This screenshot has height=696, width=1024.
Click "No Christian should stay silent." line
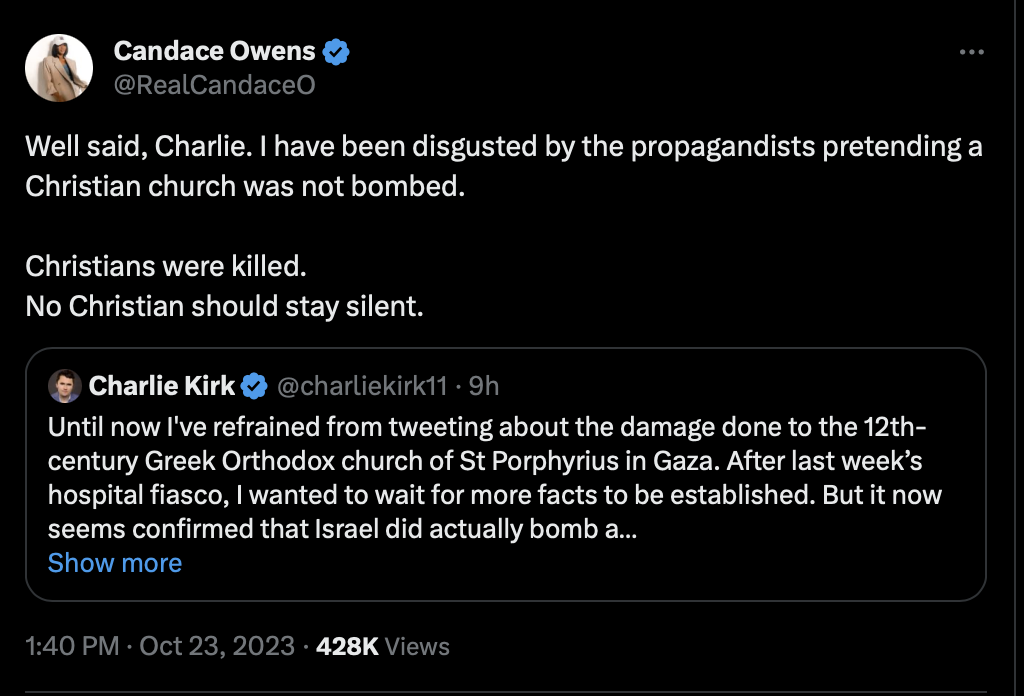click(225, 305)
